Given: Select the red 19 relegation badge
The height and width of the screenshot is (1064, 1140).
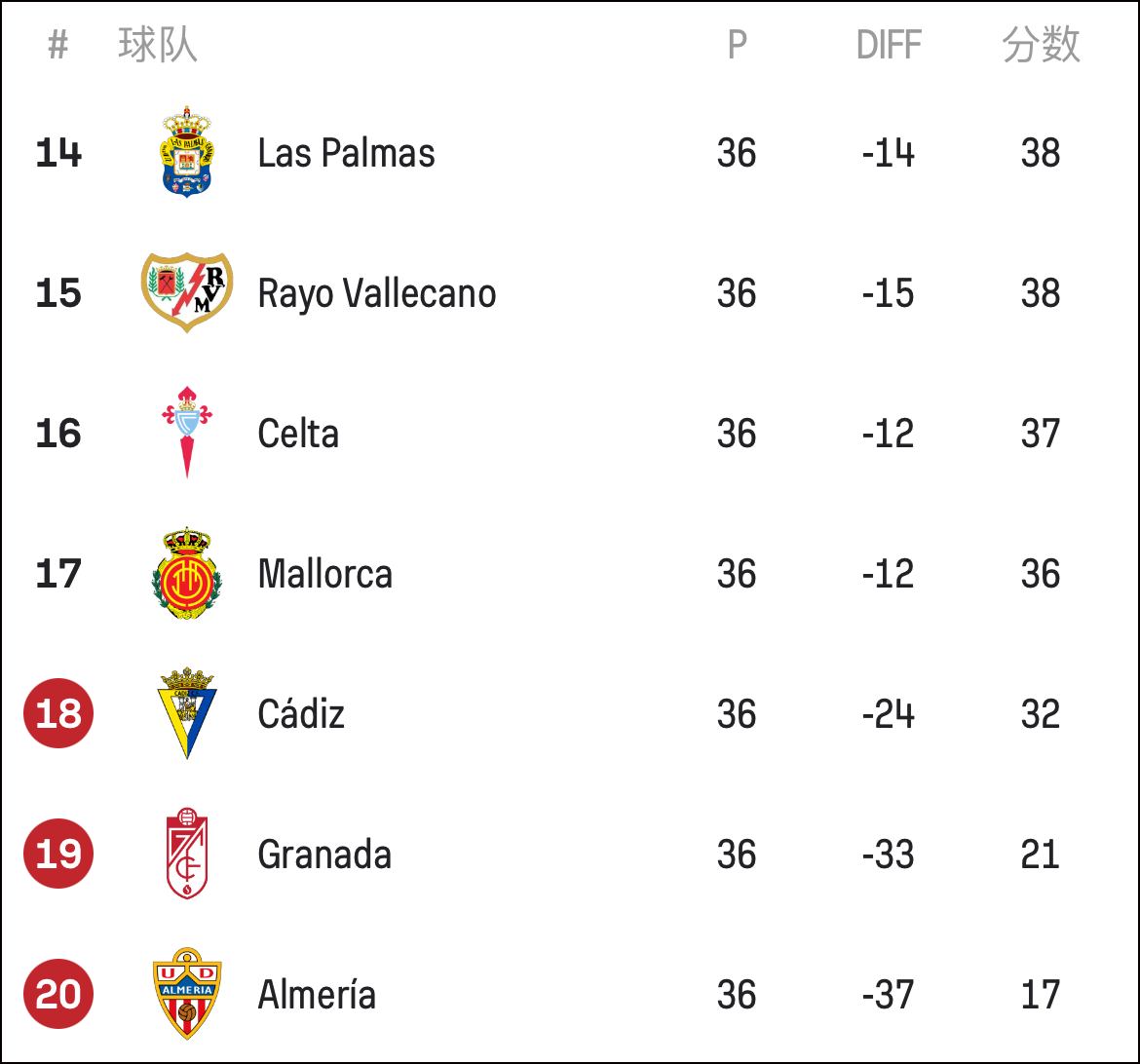Looking at the screenshot, I should (x=58, y=854).
